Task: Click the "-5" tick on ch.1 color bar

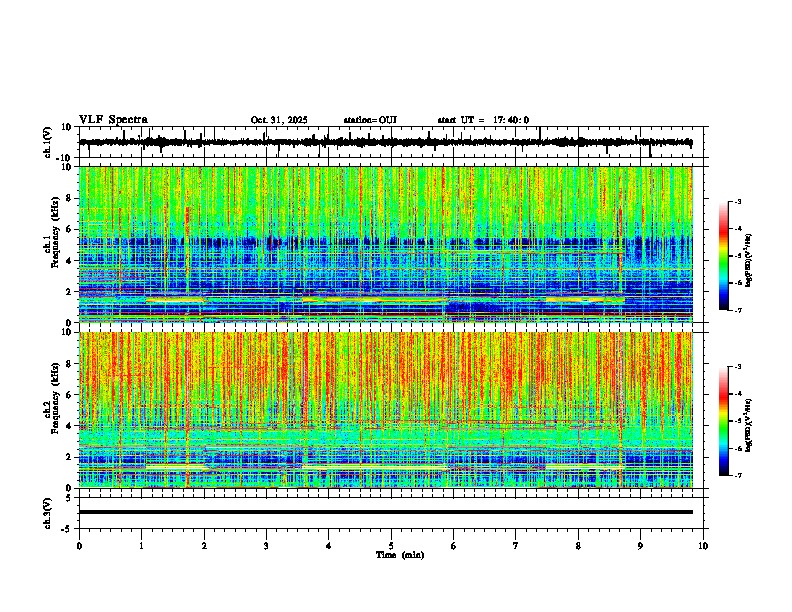Action: pyautogui.click(x=737, y=256)
